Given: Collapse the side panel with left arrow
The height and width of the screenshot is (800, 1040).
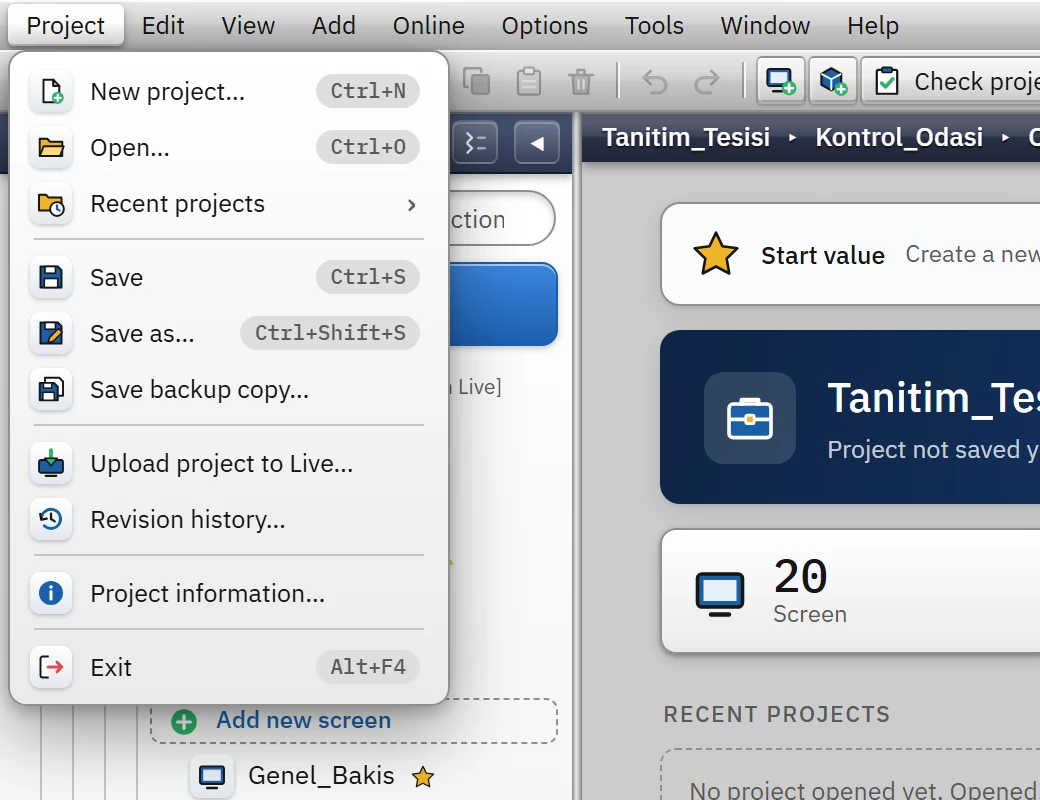Looking at the screenshot, I should coord(537,143).
